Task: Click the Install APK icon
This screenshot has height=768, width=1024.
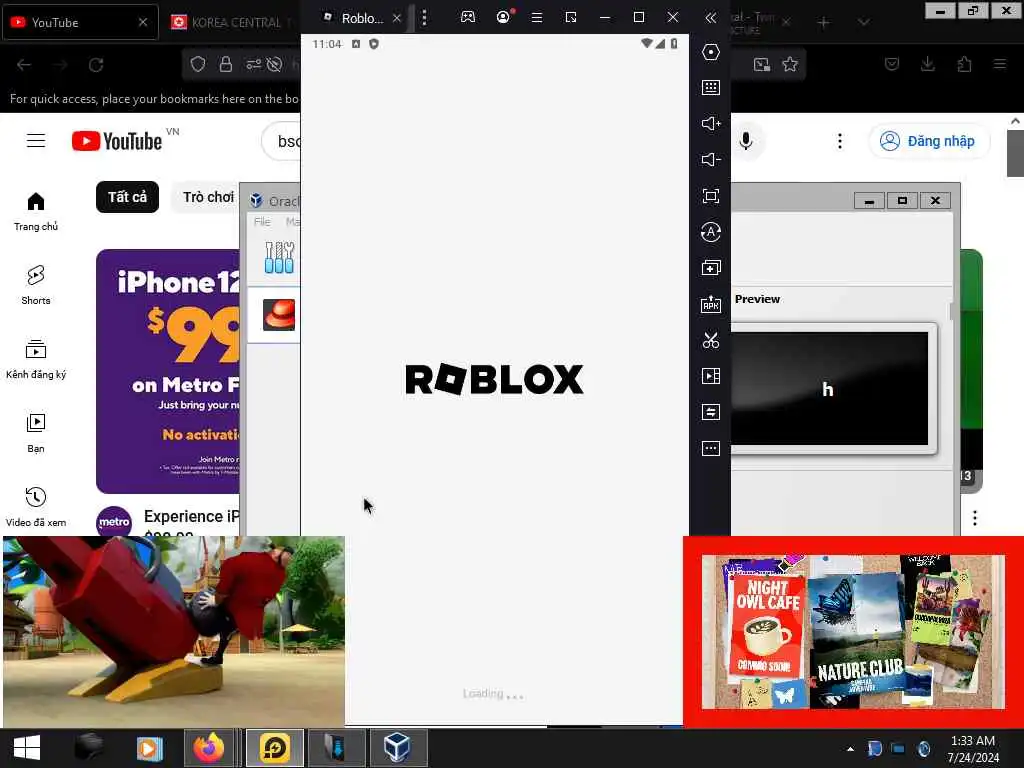Action: click(x=711, y=304)
